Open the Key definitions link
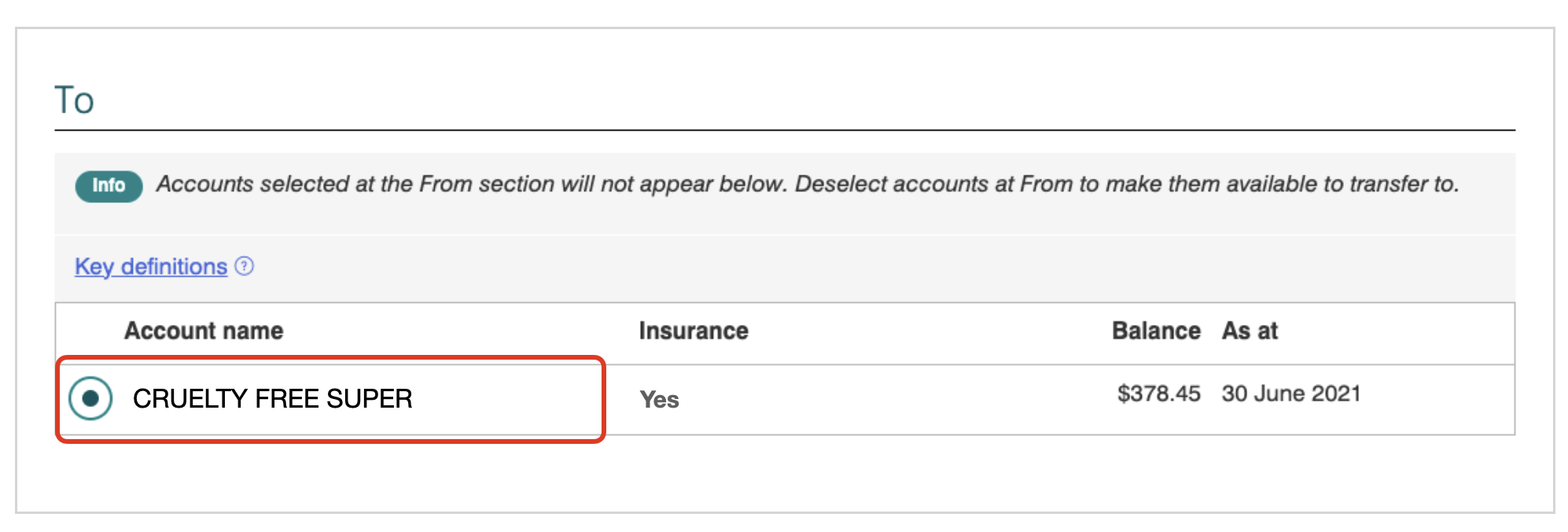Viewport: 1568px width, 532px height. click(x=151, y=267)
